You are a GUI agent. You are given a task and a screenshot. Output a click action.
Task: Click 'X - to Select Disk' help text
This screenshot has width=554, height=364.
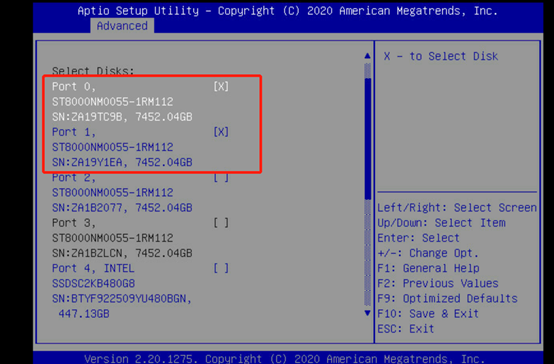coord(441,56)
